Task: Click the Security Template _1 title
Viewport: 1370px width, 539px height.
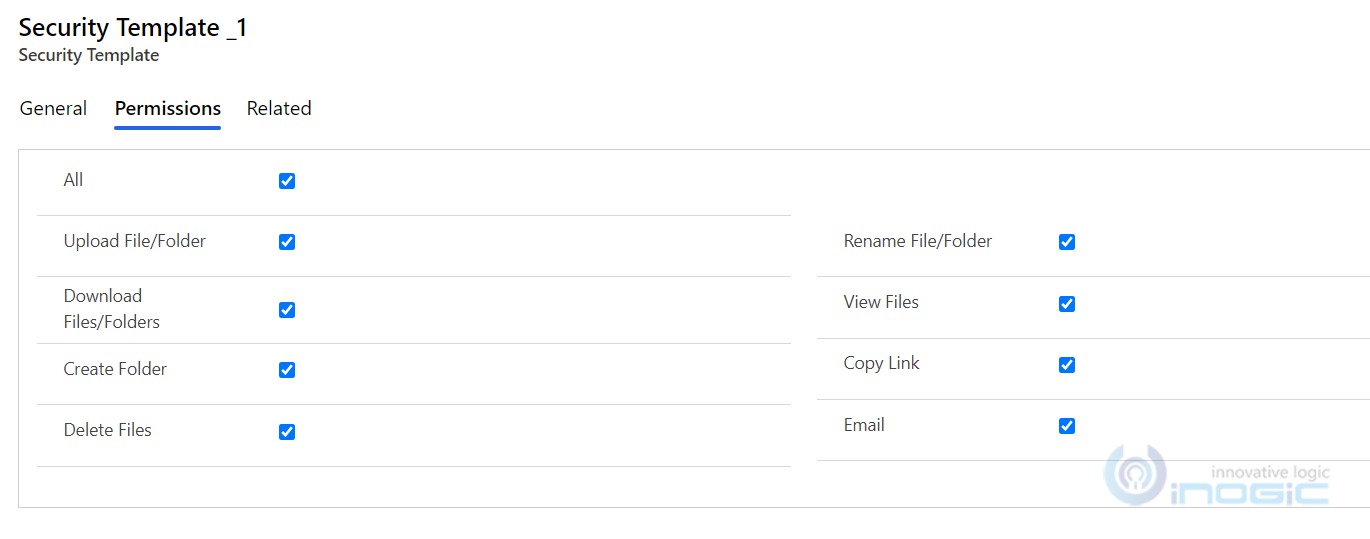Action: click(x=133, y=27)
